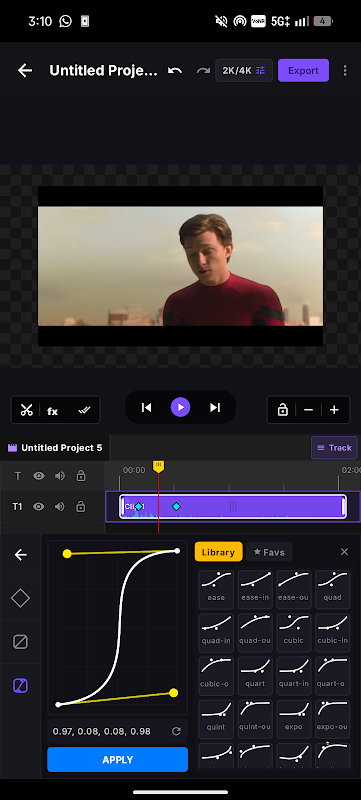
Task: Tap the muted sound status bar icon
Action: pos(221,21)
